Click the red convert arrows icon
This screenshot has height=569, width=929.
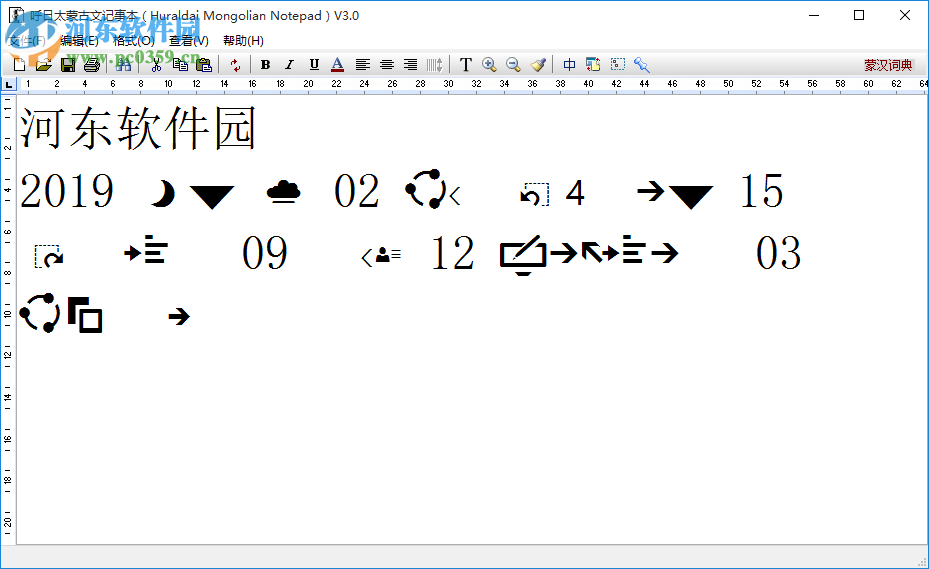point(235,65)
